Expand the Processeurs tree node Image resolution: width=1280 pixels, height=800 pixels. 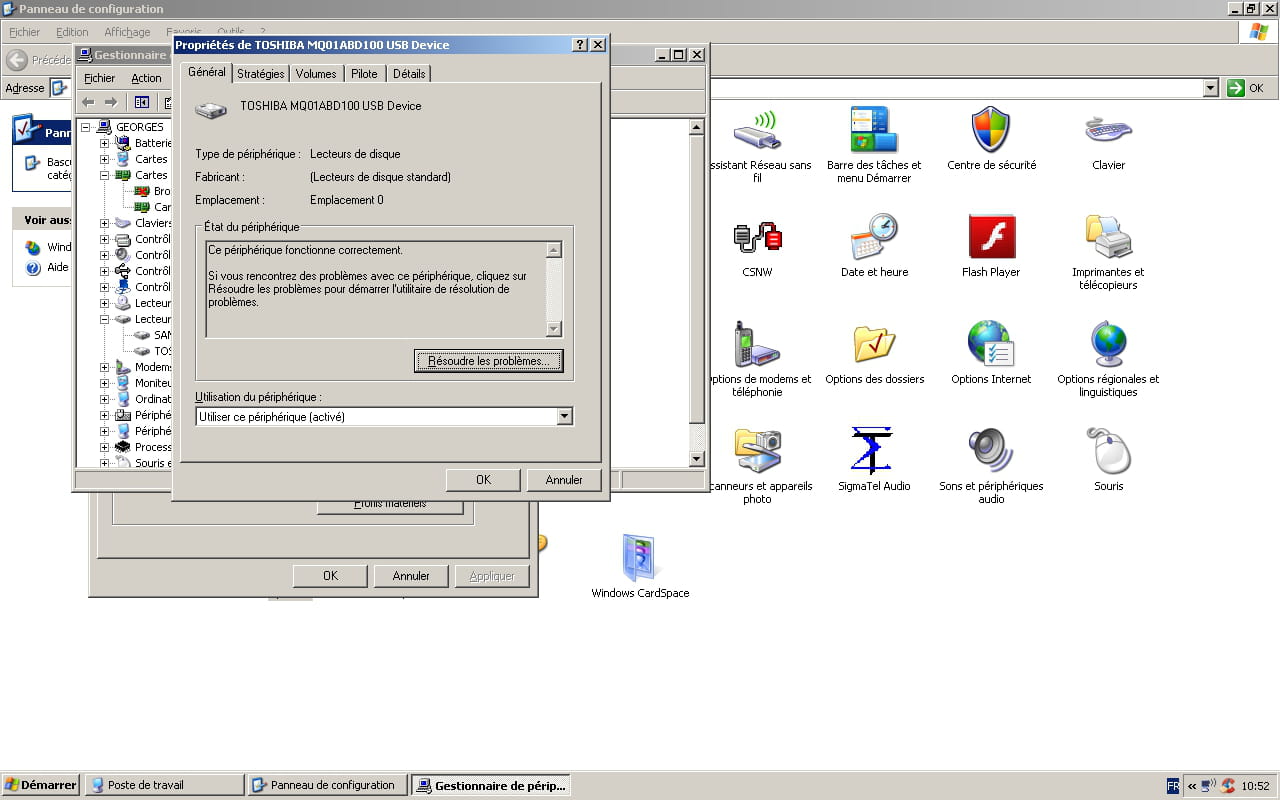point(104,448)
